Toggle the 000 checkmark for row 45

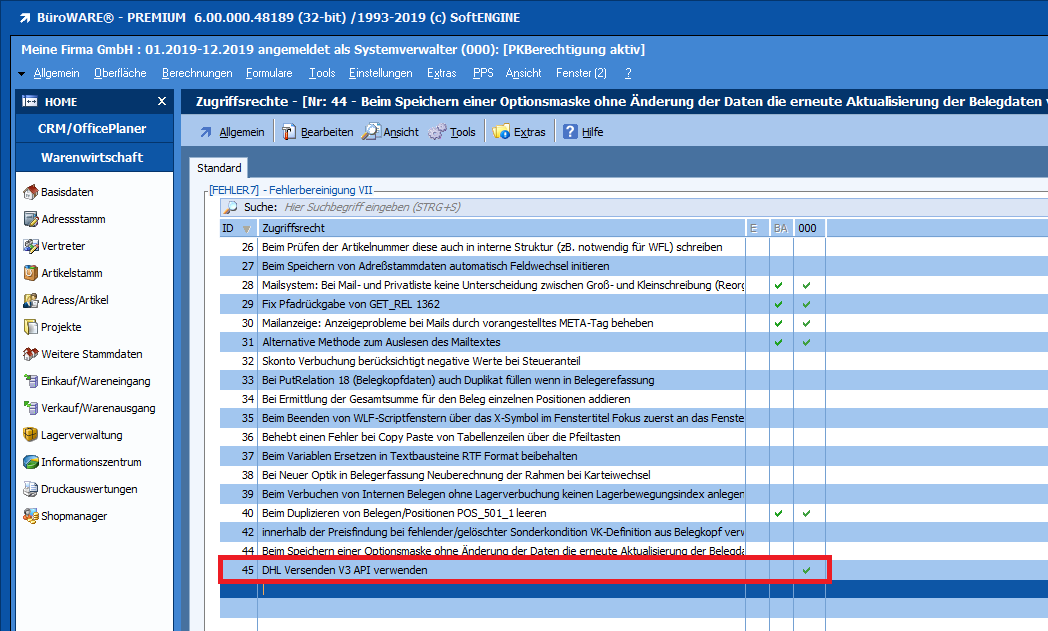pyautogui.click(x=806, y=570)
